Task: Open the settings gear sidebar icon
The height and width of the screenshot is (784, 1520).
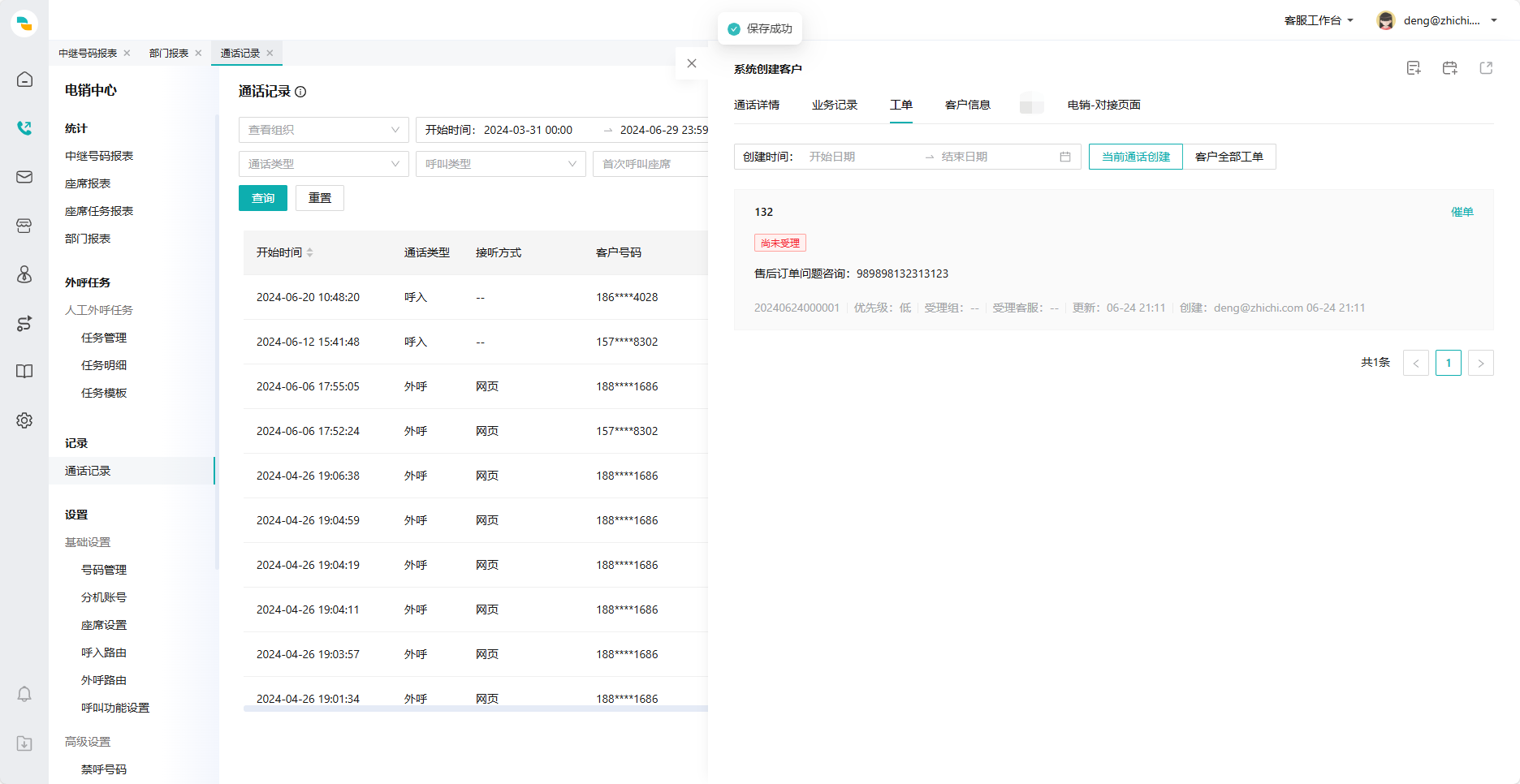Action: tap(24, 420)
